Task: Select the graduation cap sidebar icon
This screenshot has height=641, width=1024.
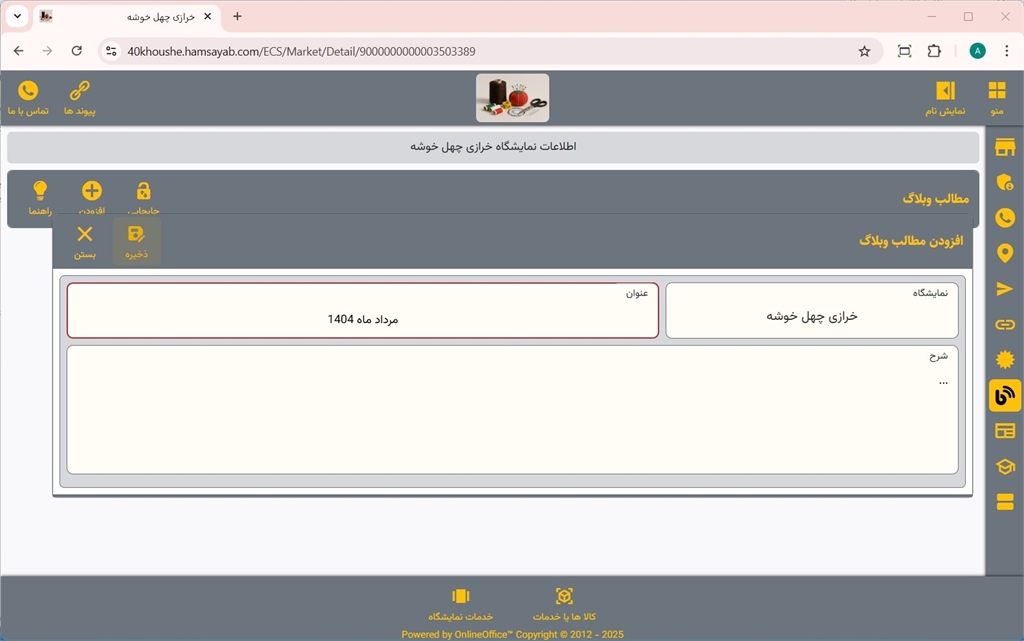Action: coord(1005,466)
